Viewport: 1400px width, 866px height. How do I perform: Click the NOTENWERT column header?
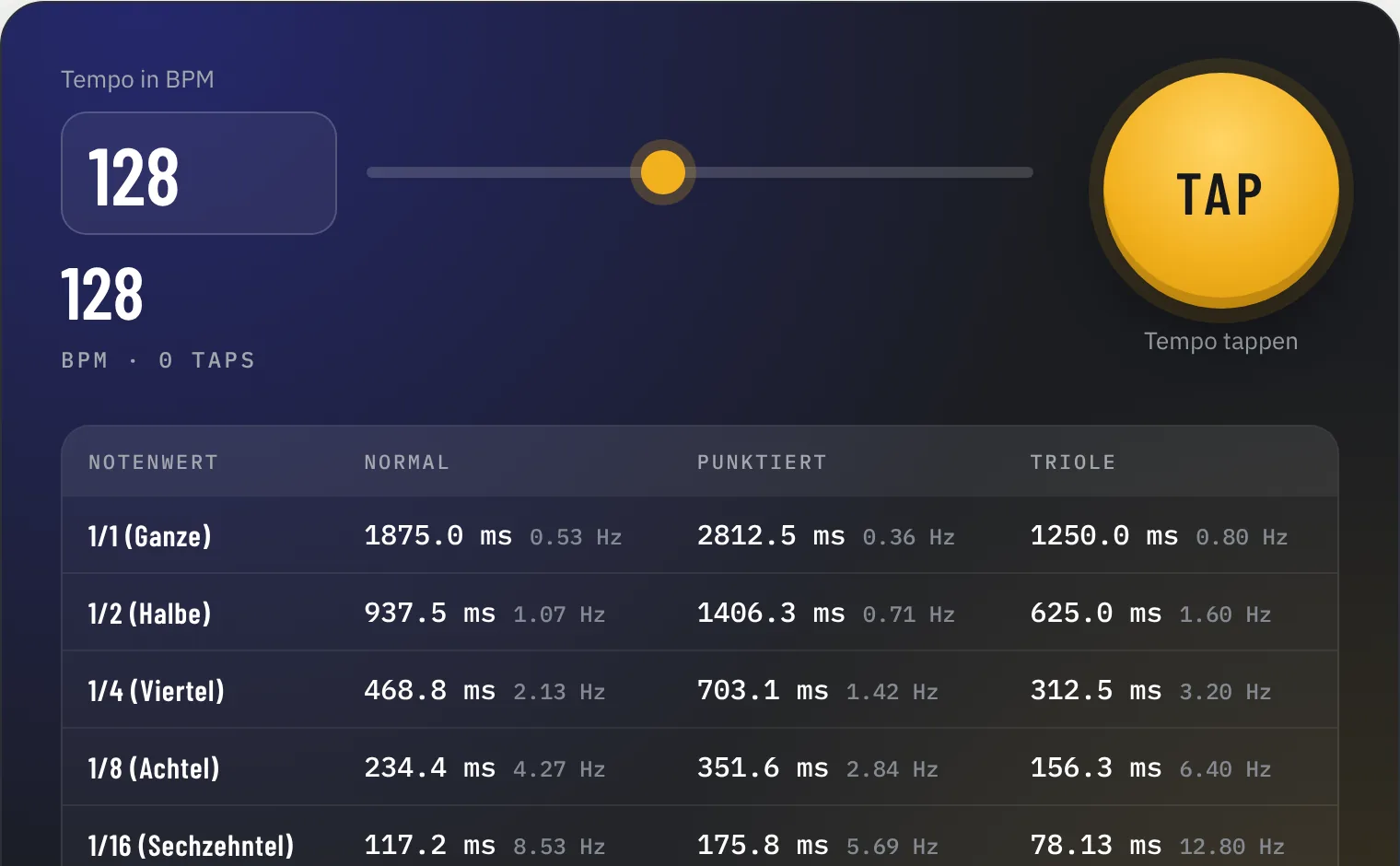click(153, 462)
